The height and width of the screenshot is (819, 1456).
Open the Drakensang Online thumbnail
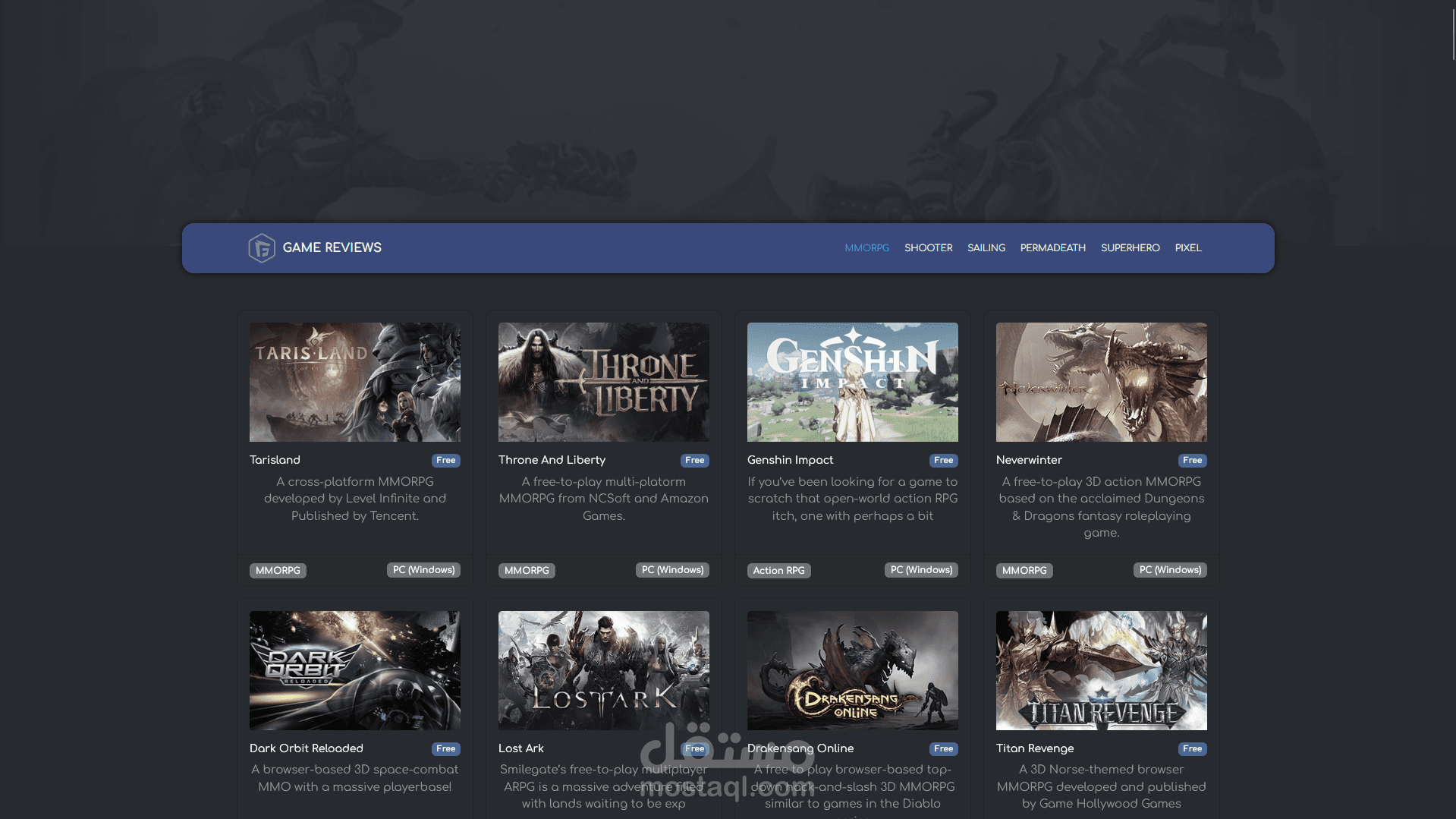[853, 670]
